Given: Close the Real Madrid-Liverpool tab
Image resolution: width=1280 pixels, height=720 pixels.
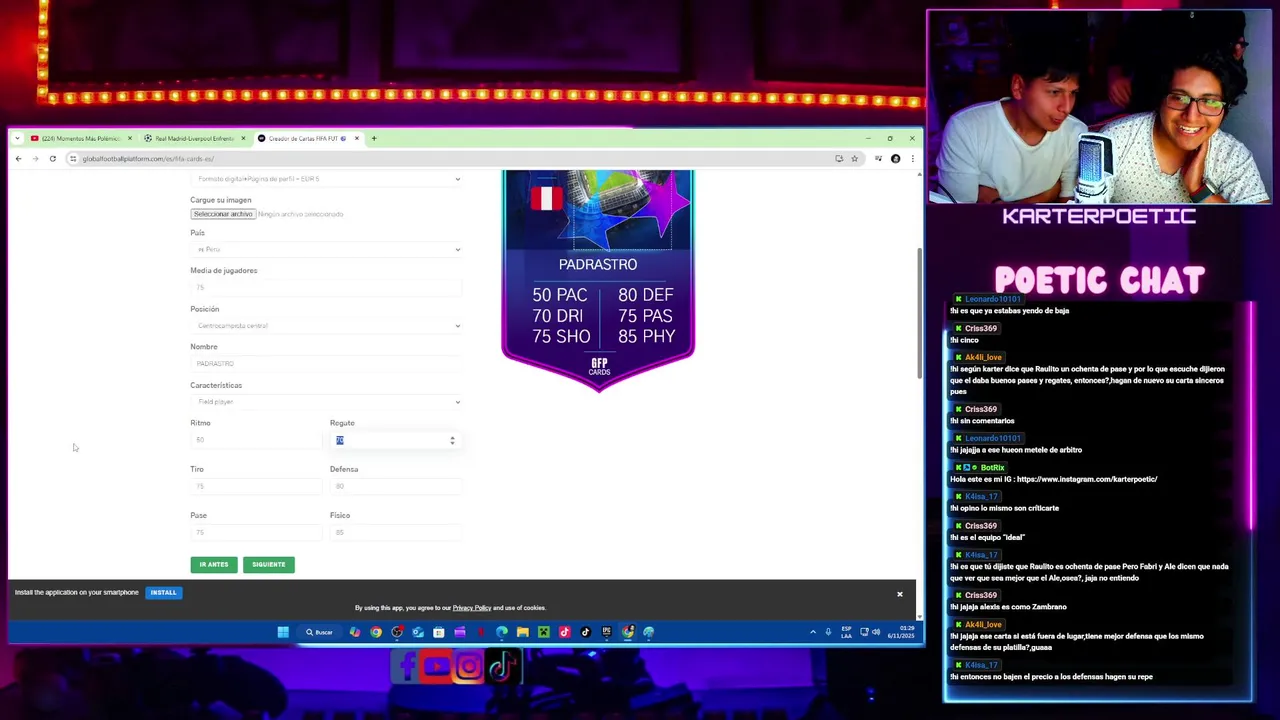Looking at the screenshot, I should point(243,138).
